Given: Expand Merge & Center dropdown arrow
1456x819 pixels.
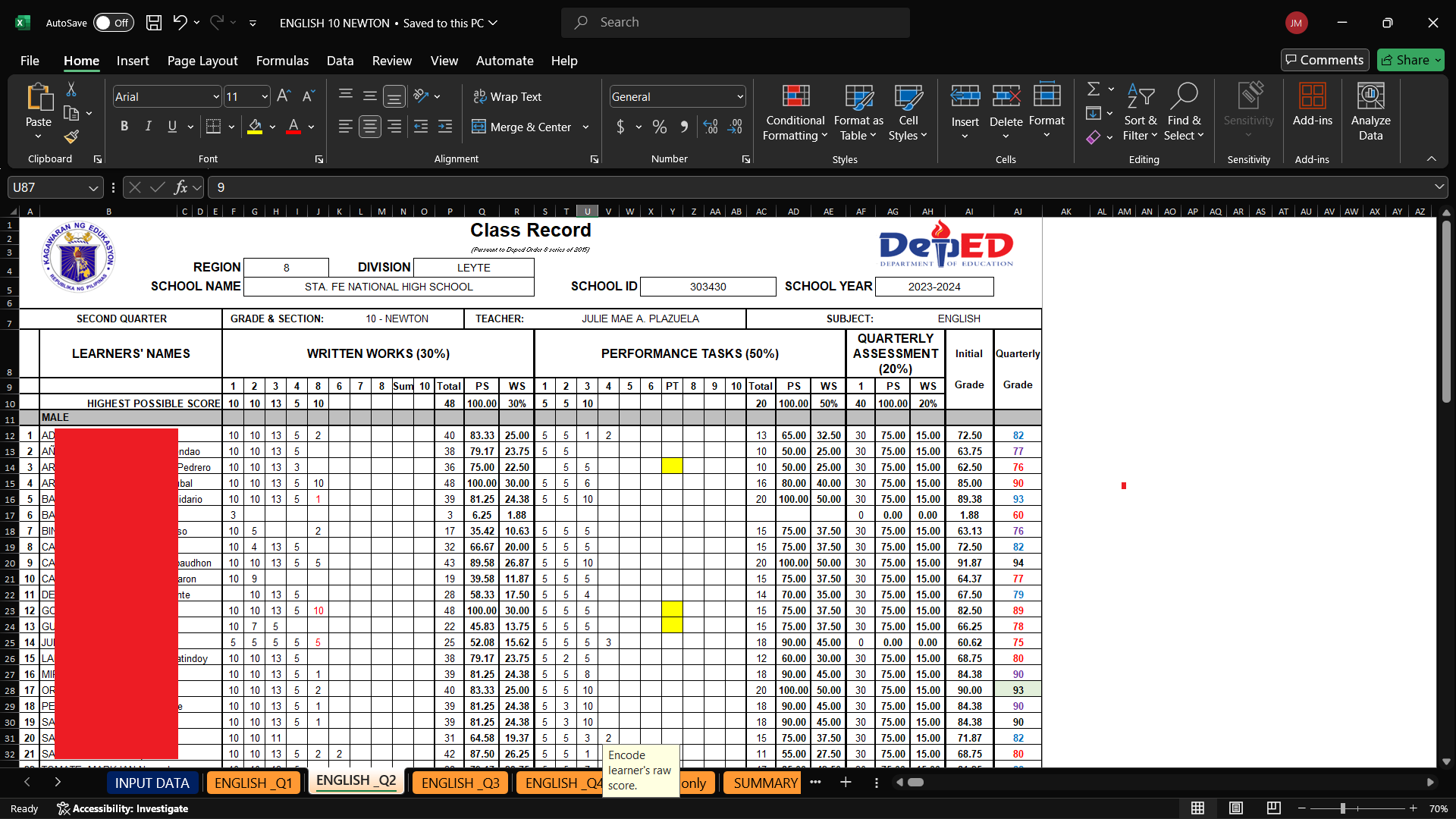Looking at the screenshot, I should tap(585, 127).
